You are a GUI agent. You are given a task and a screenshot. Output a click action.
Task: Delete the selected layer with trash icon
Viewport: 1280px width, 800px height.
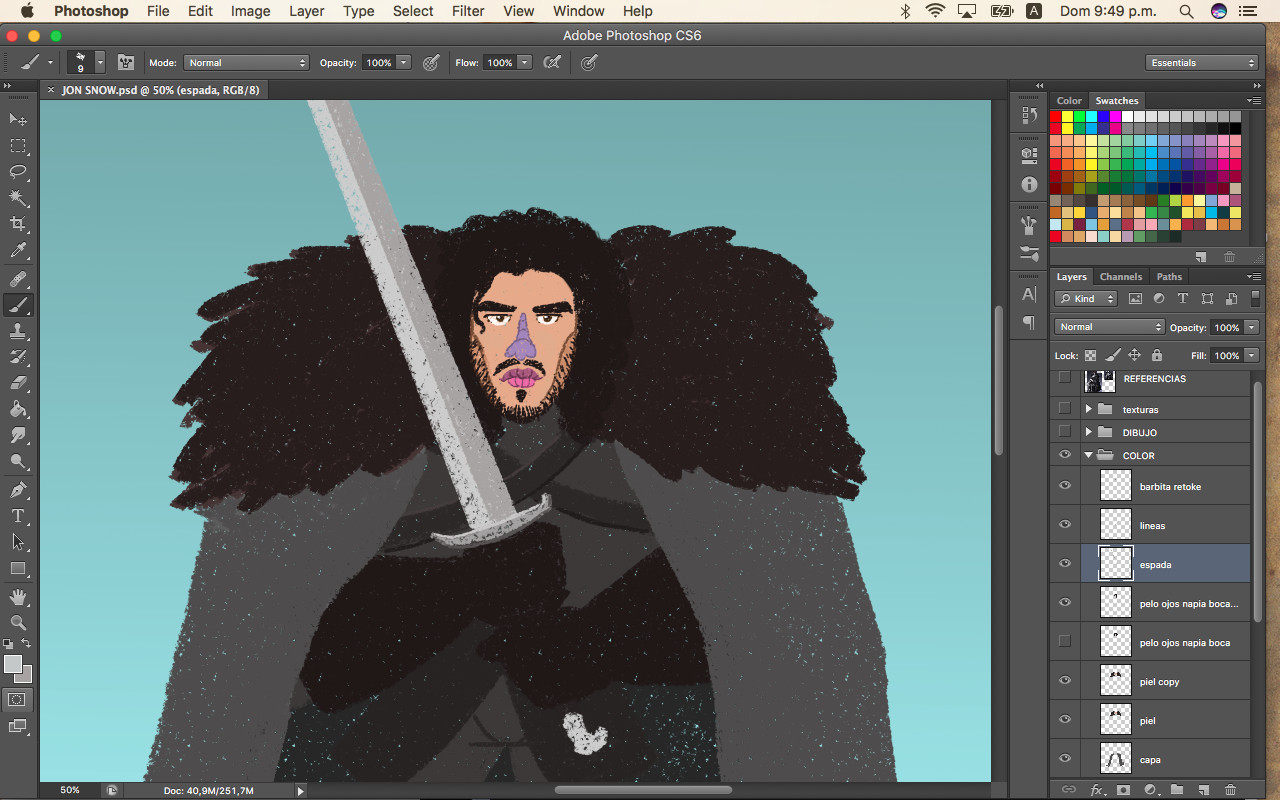click(x=1231, y=790)
